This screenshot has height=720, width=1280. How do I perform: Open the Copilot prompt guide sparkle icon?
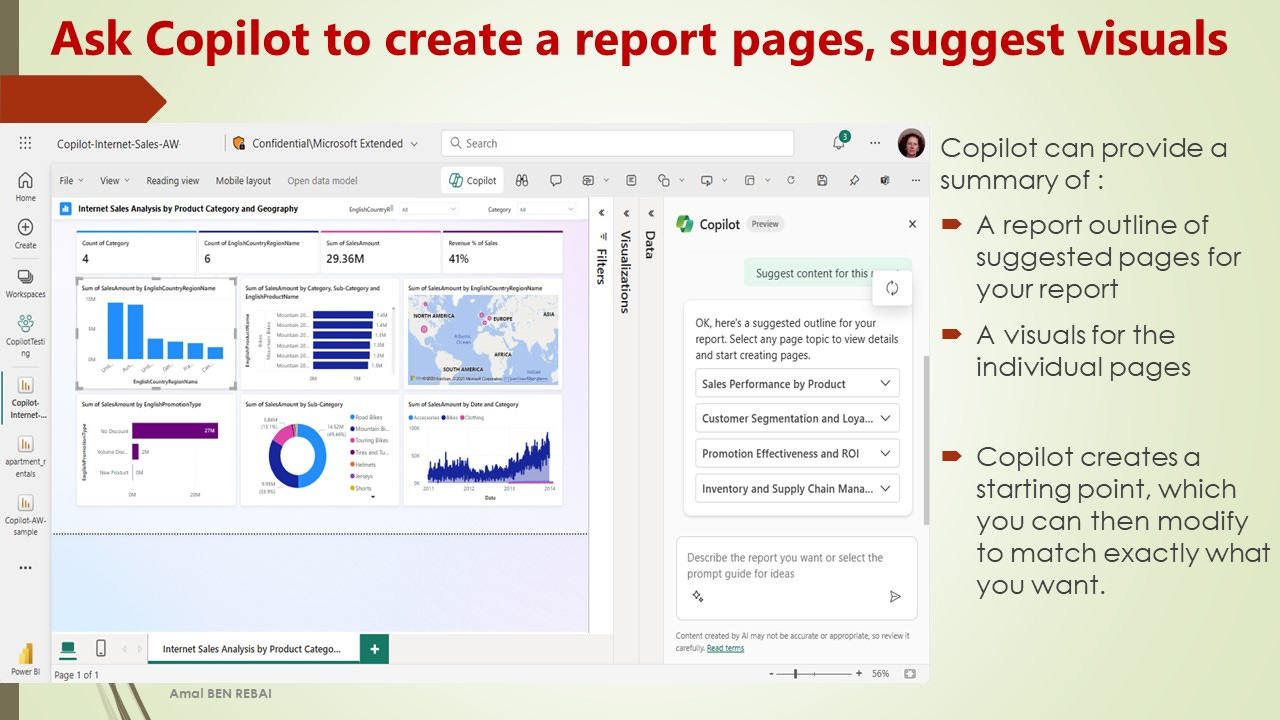click(x=698, y=596)
